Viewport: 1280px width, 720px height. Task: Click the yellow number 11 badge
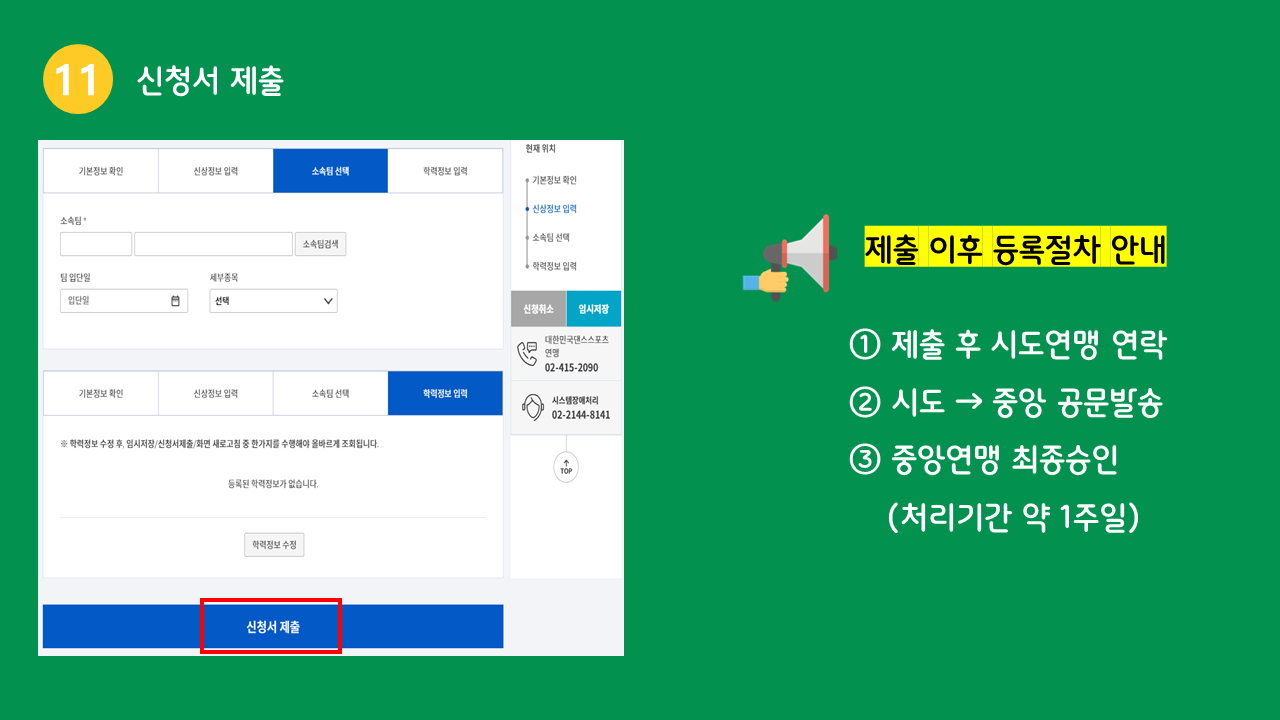click(77, 80)
